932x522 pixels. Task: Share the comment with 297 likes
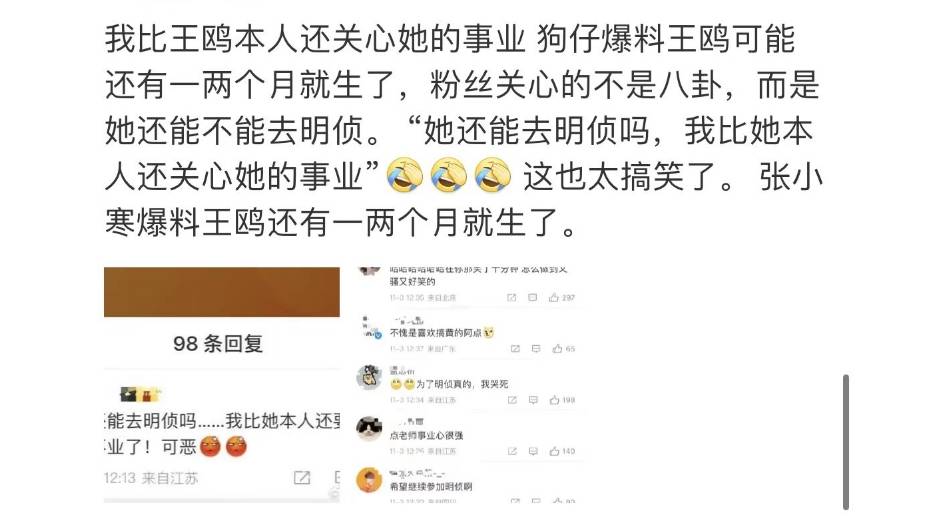pos(511,297)
